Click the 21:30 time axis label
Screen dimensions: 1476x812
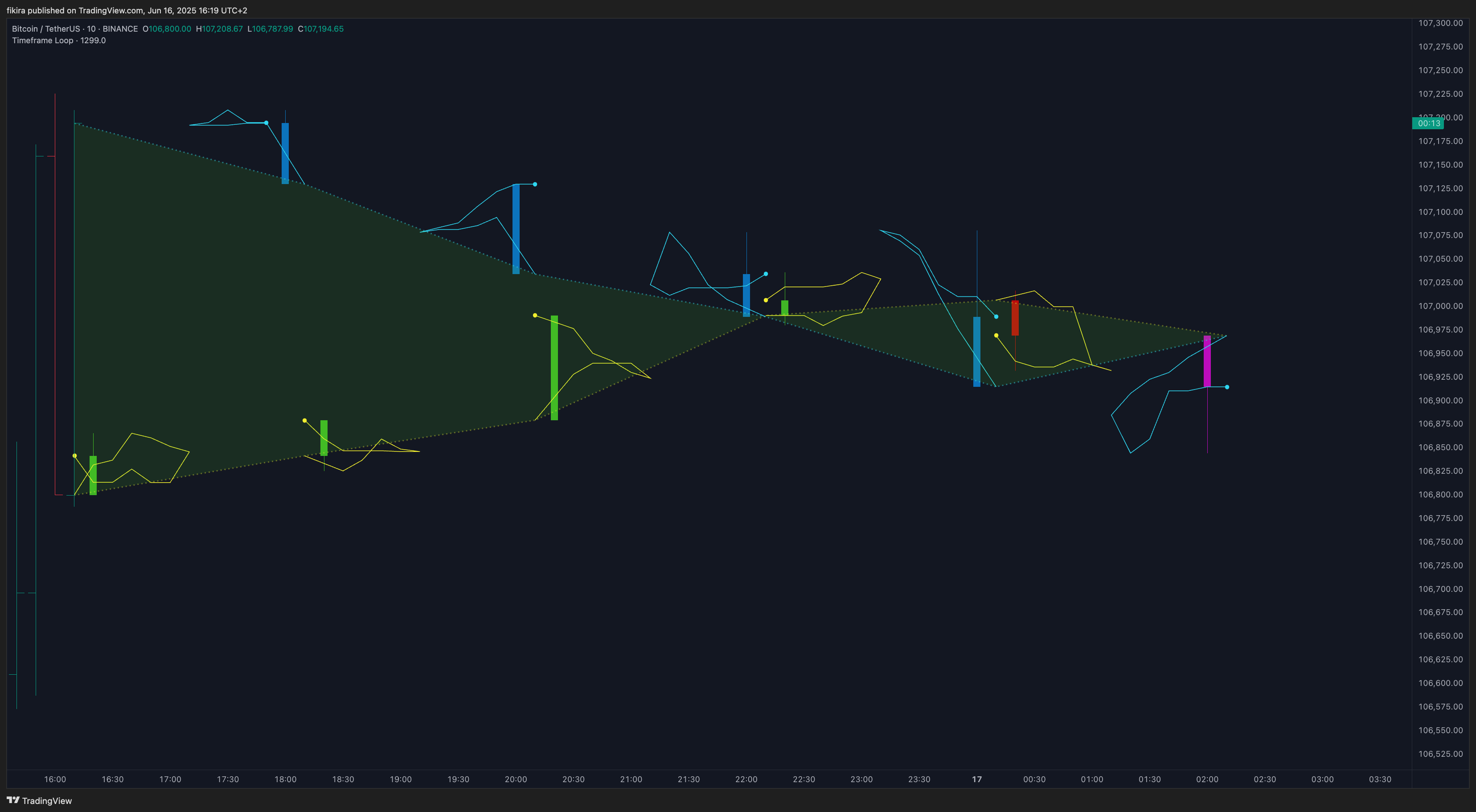[x=689, y=779]
